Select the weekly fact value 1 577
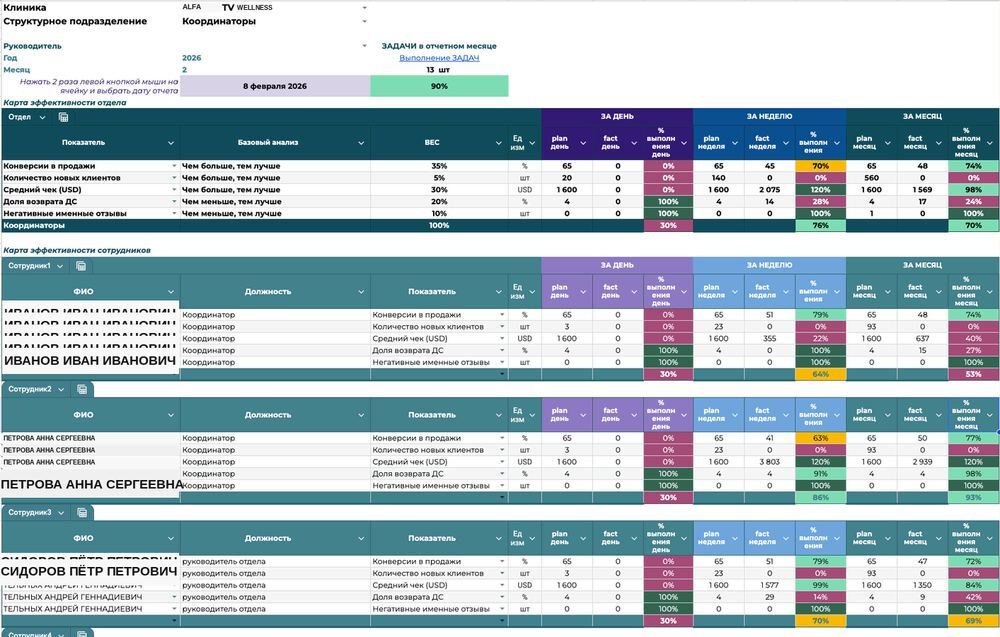Image resolution: width=1000 pixels, height=637 pixels. coord(770,585)
